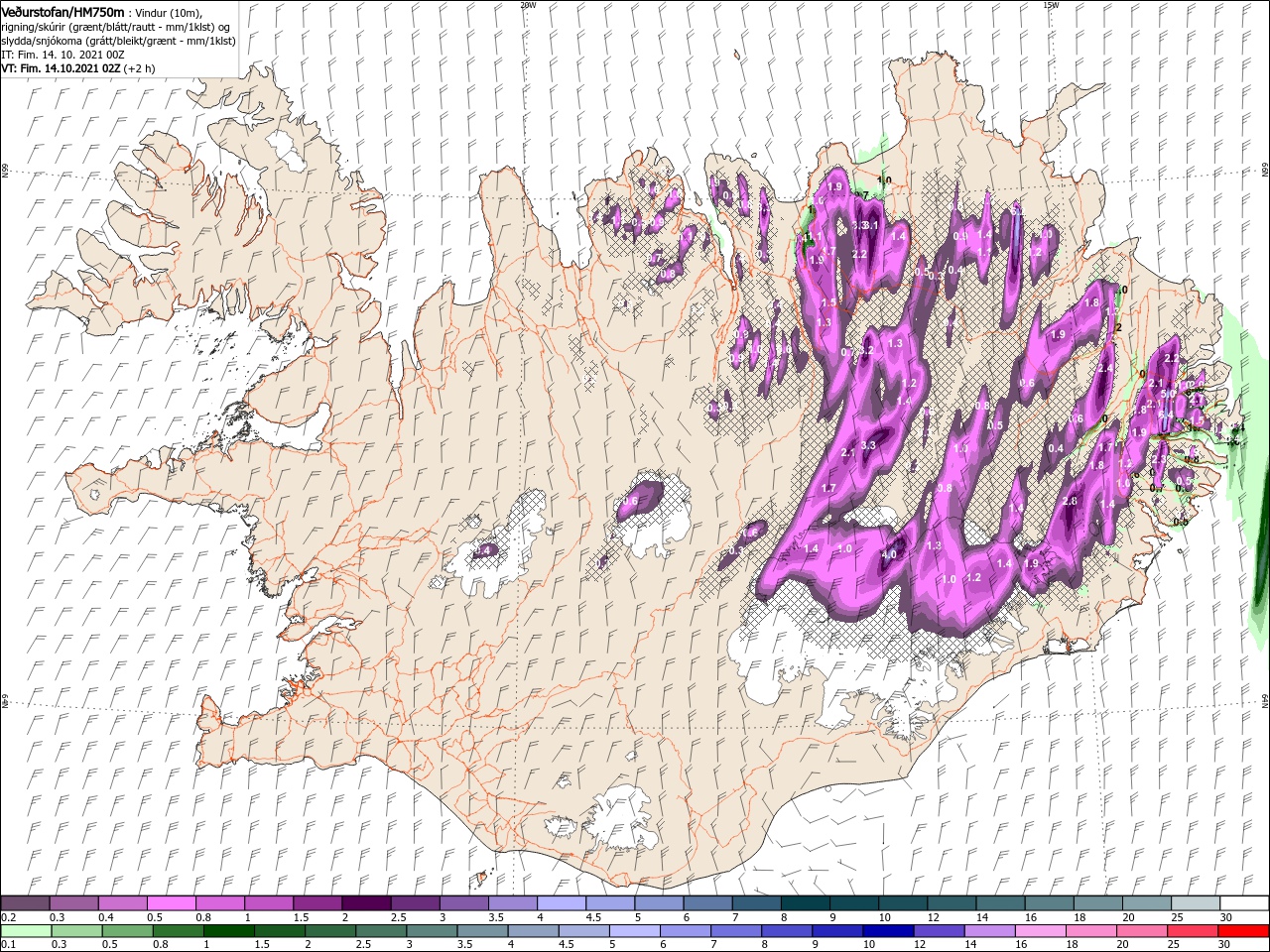Click the grey-green swatch right of 3 in rain legend
The width and height of the screenshot is (1270, 952).
(x=432, y=931)
